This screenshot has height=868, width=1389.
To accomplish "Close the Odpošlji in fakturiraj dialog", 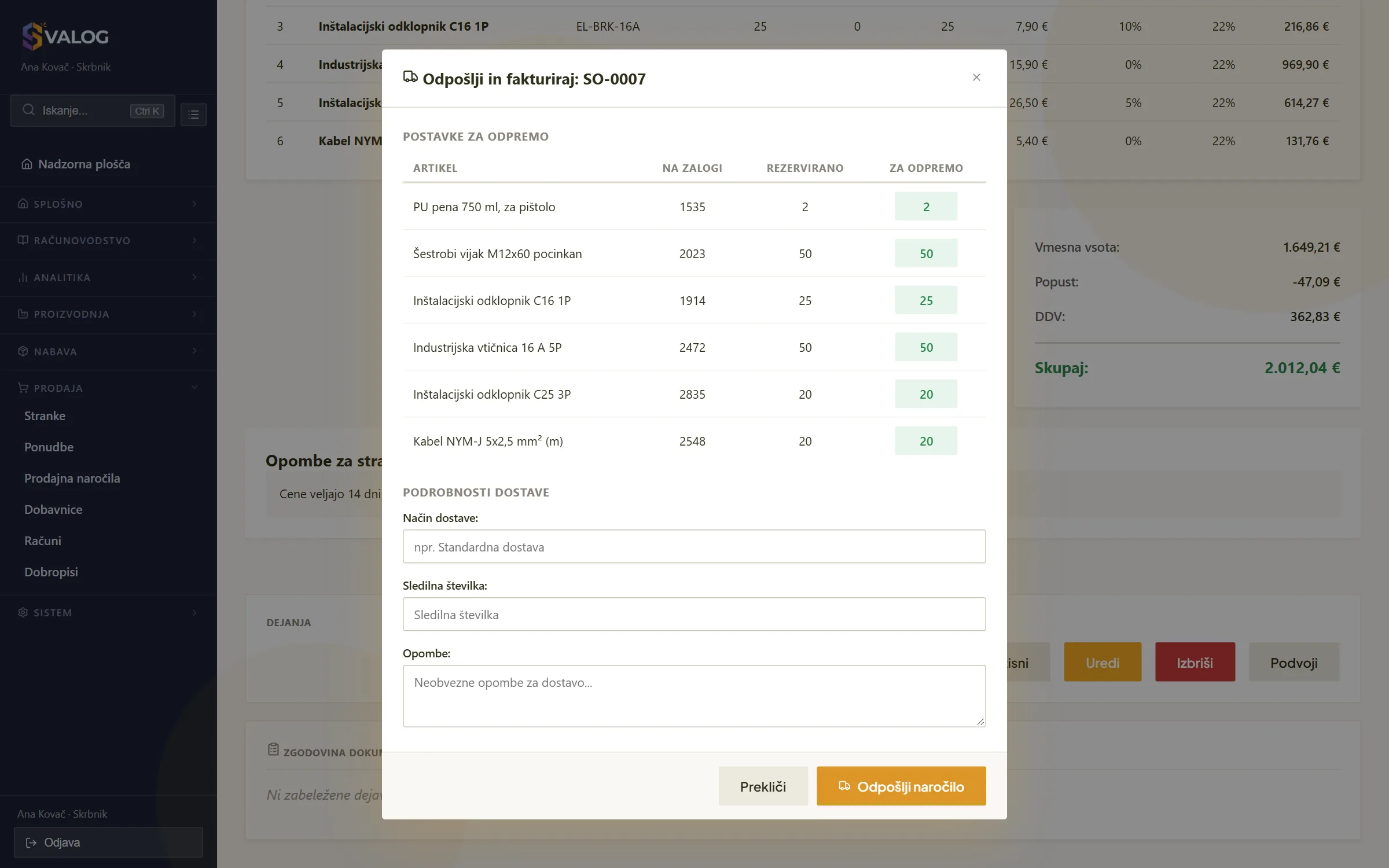I will pos(976,78).
